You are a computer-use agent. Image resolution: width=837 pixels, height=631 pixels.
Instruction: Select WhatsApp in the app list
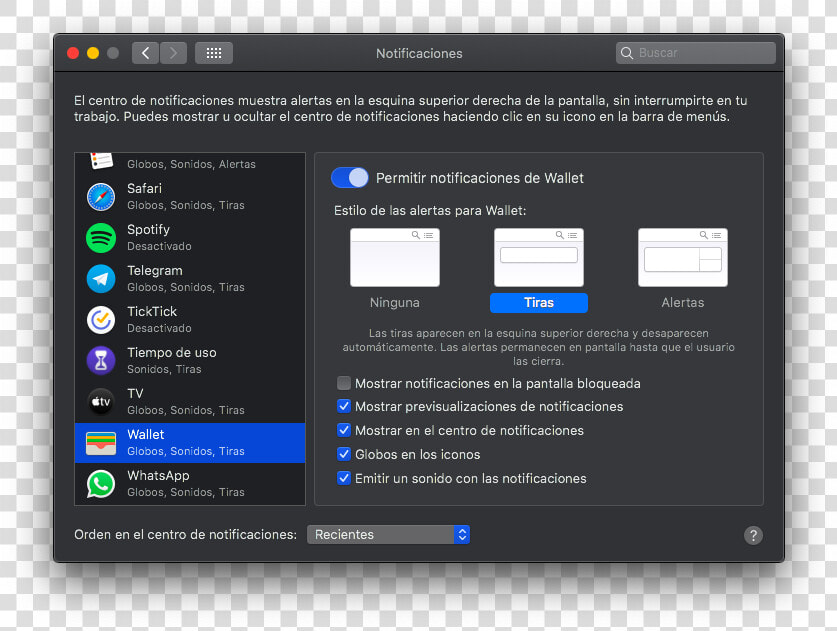tap(190, 484)
